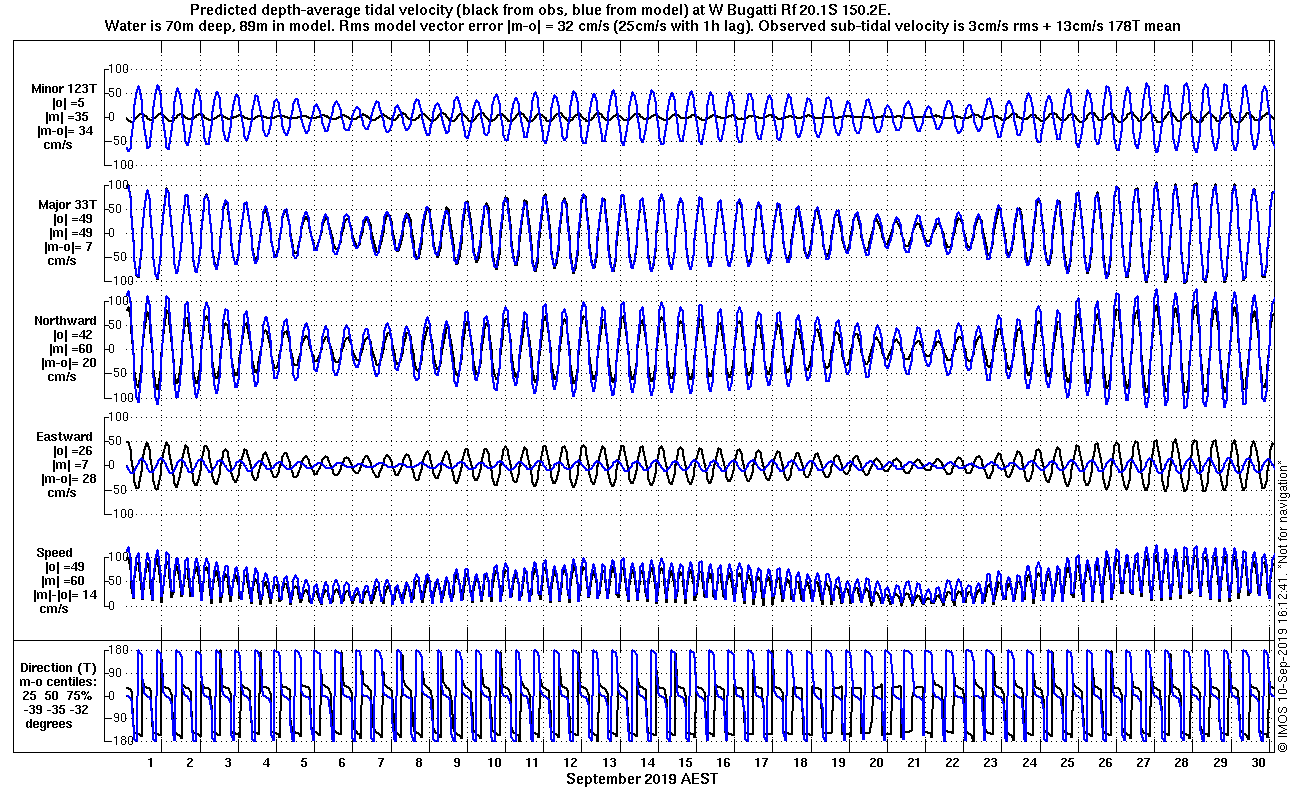Click day '1' on the date axis
This screenshot has width=1300, height=800.
point(151,763)
